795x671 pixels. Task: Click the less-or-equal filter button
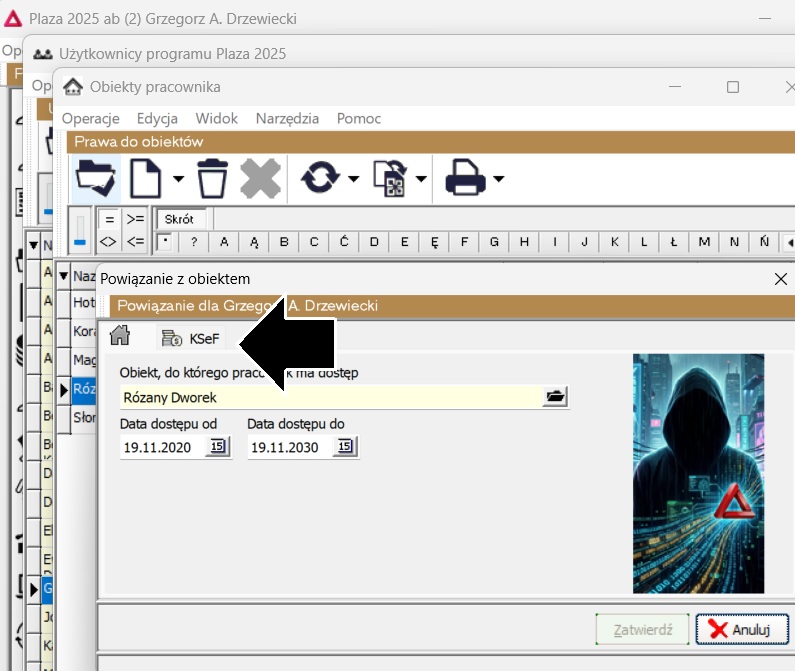pyautogui.click(x=135, y=242)
